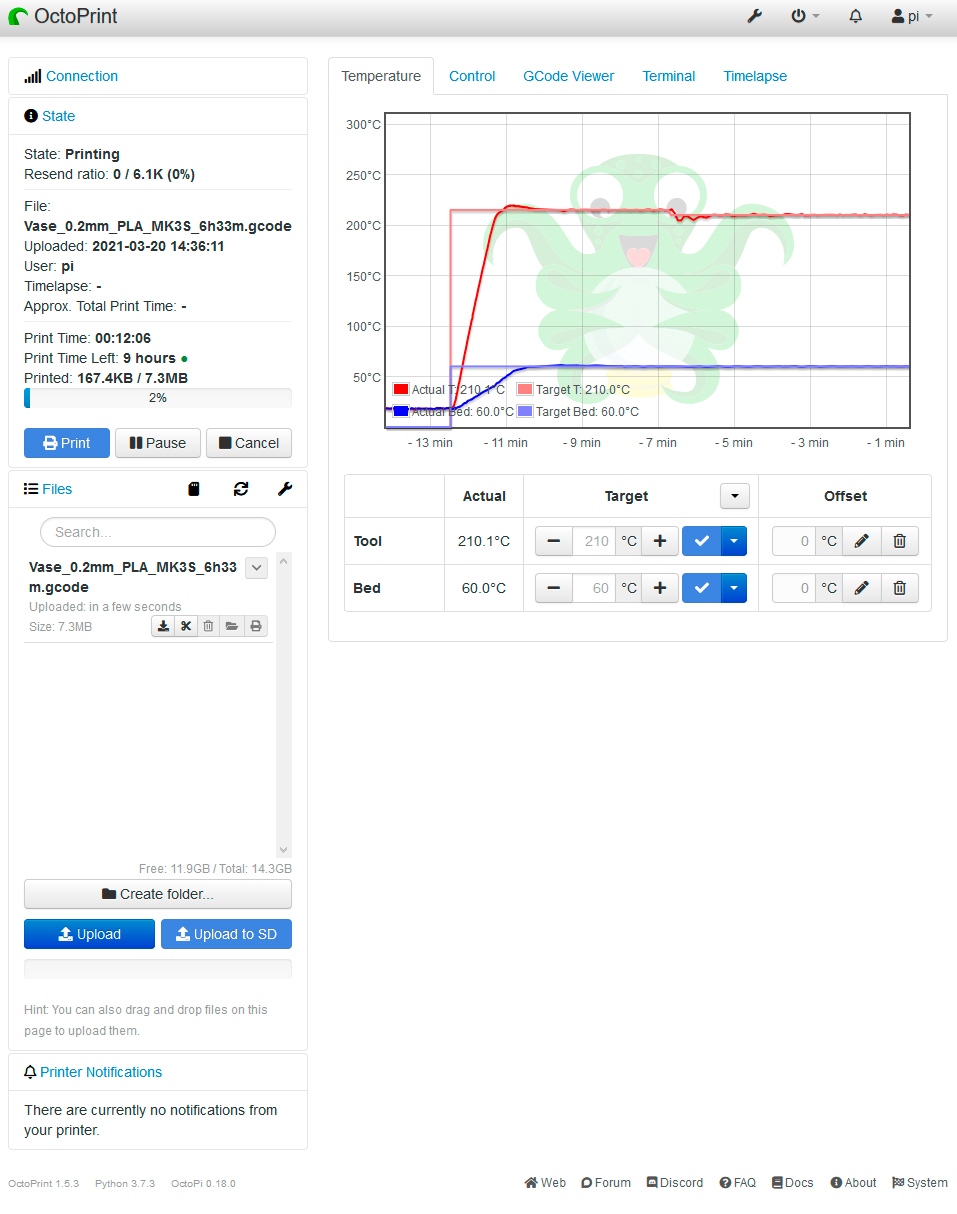This screenshot has width=957, height=1214.
Task: Click the Upload to SD button
Action: [x=226, y=934]
